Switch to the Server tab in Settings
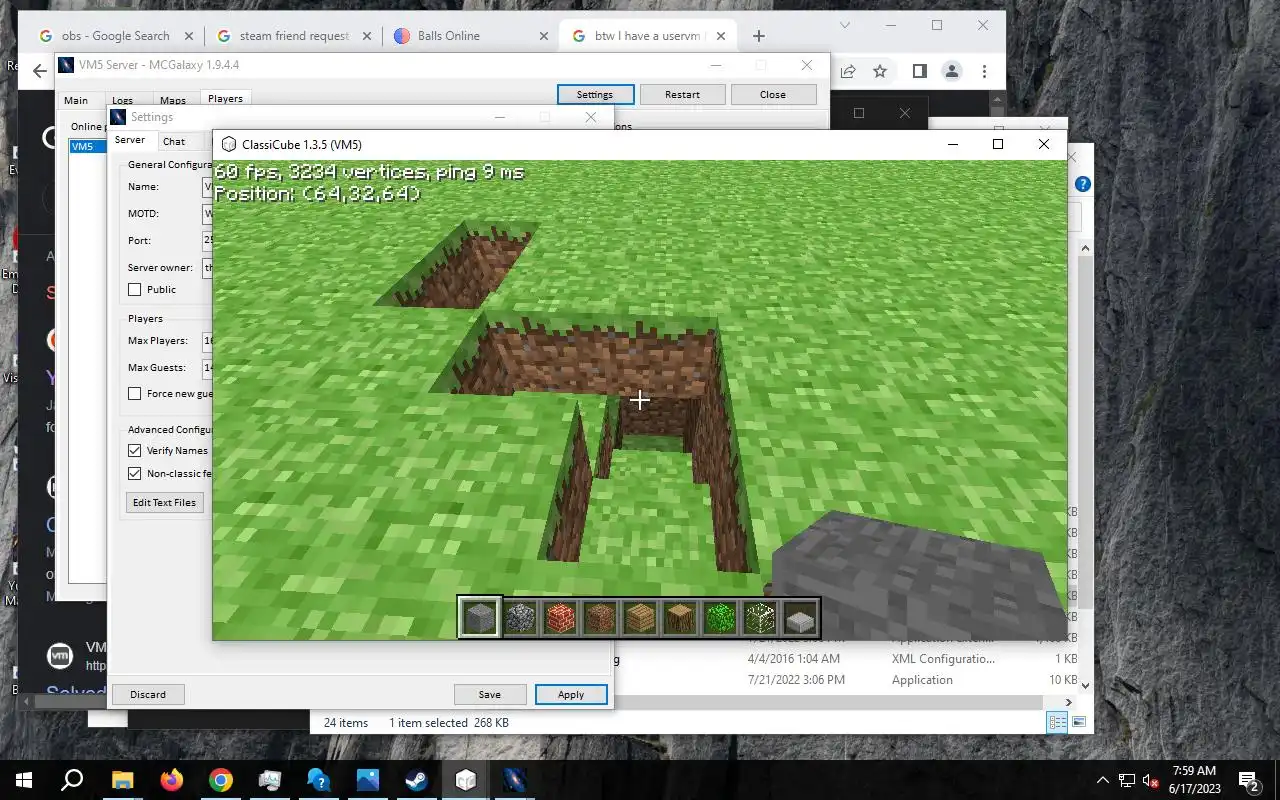 (130, 141)
